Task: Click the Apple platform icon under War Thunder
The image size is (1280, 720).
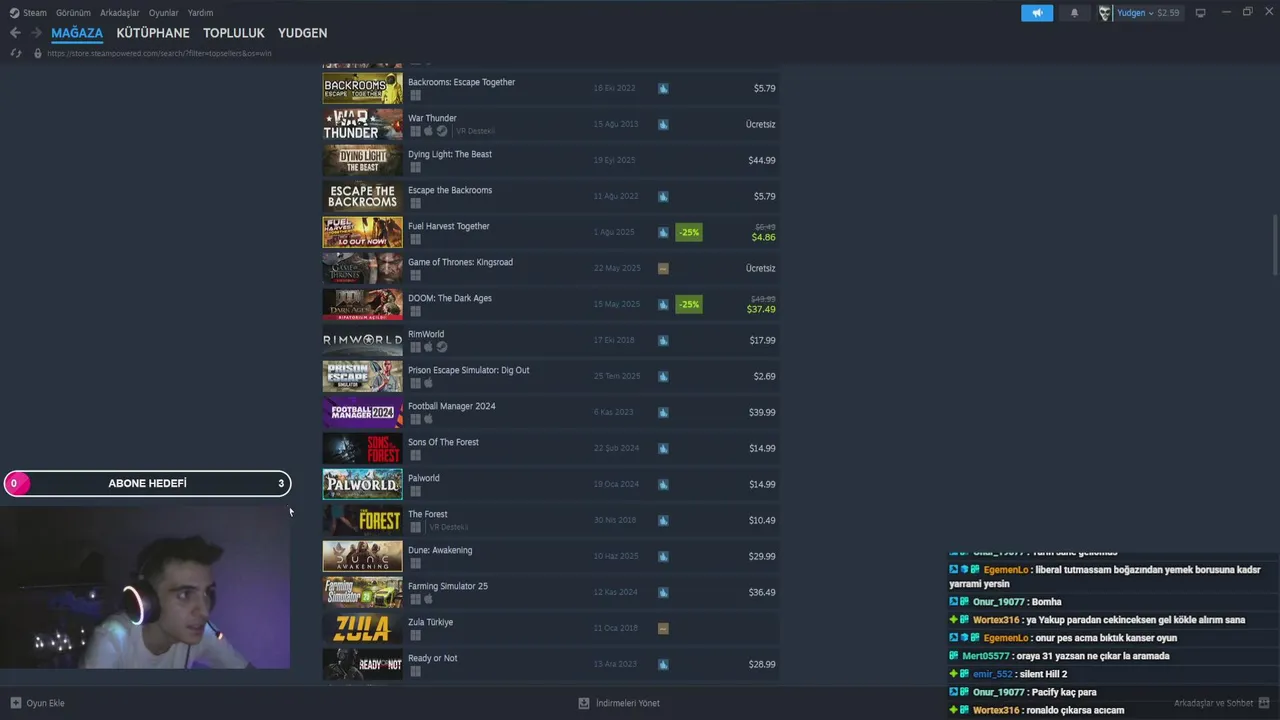Action: pyautogui.click(x=428, y=131)
